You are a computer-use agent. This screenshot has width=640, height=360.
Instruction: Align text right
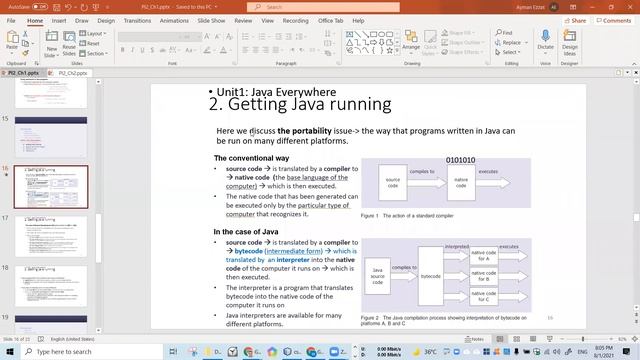coord(266,50)
